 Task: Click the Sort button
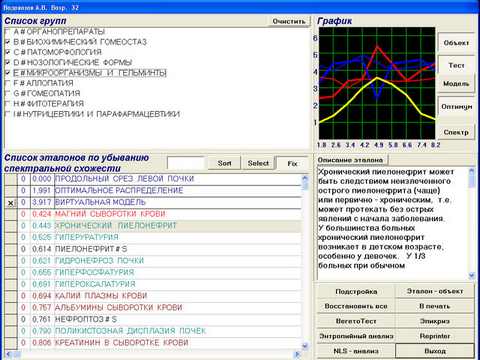click(x=224, y=163)
